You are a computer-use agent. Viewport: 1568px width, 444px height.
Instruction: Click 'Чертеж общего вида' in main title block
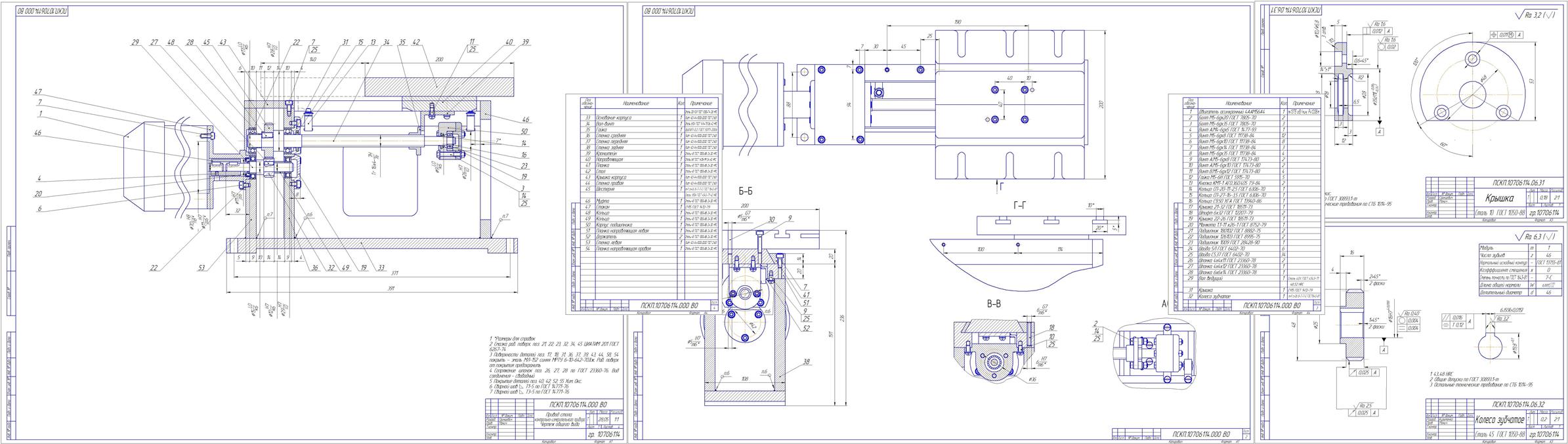(x=561, y=424)
